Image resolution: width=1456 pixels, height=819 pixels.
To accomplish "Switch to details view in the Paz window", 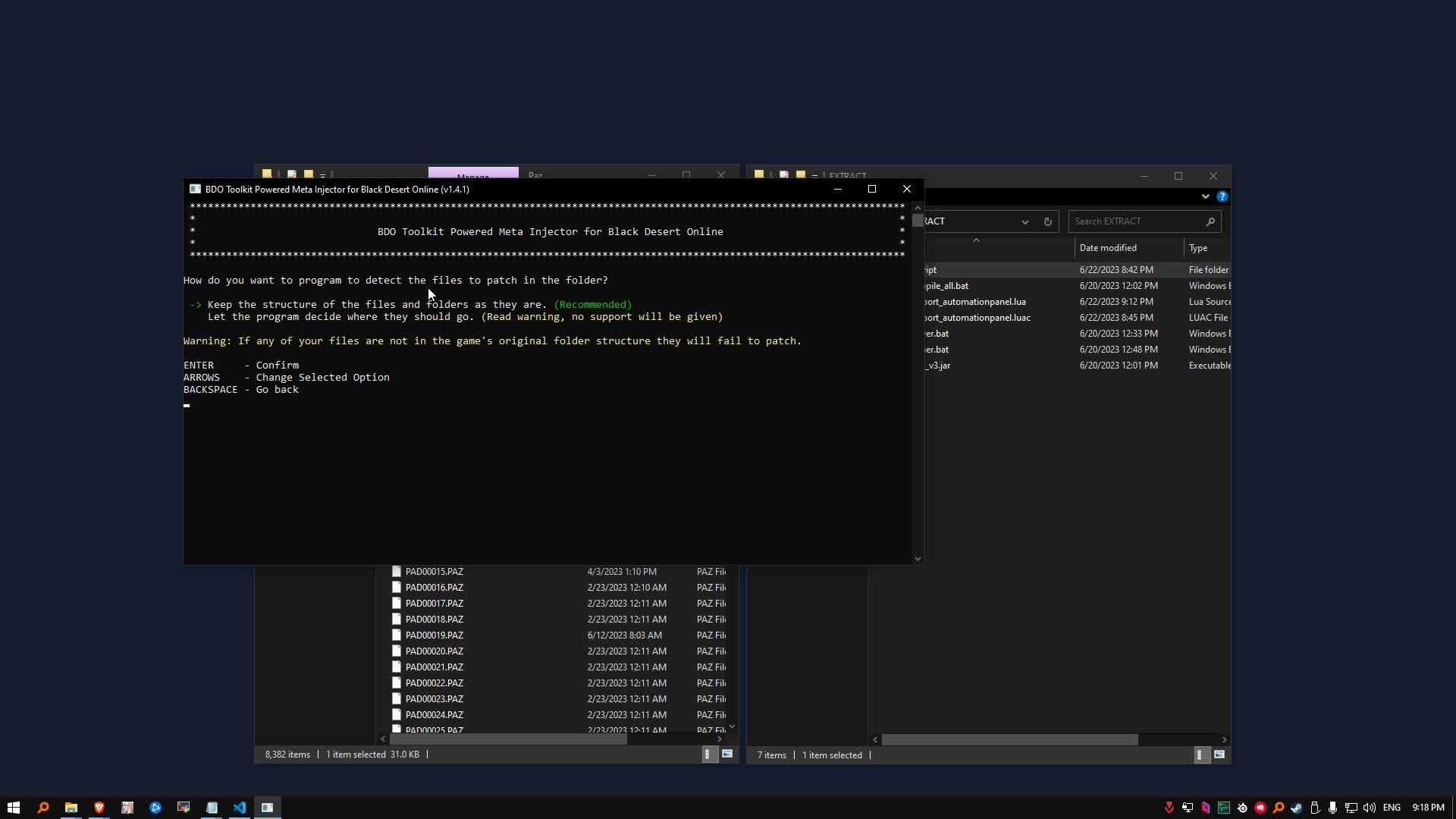I will [708, 754].
